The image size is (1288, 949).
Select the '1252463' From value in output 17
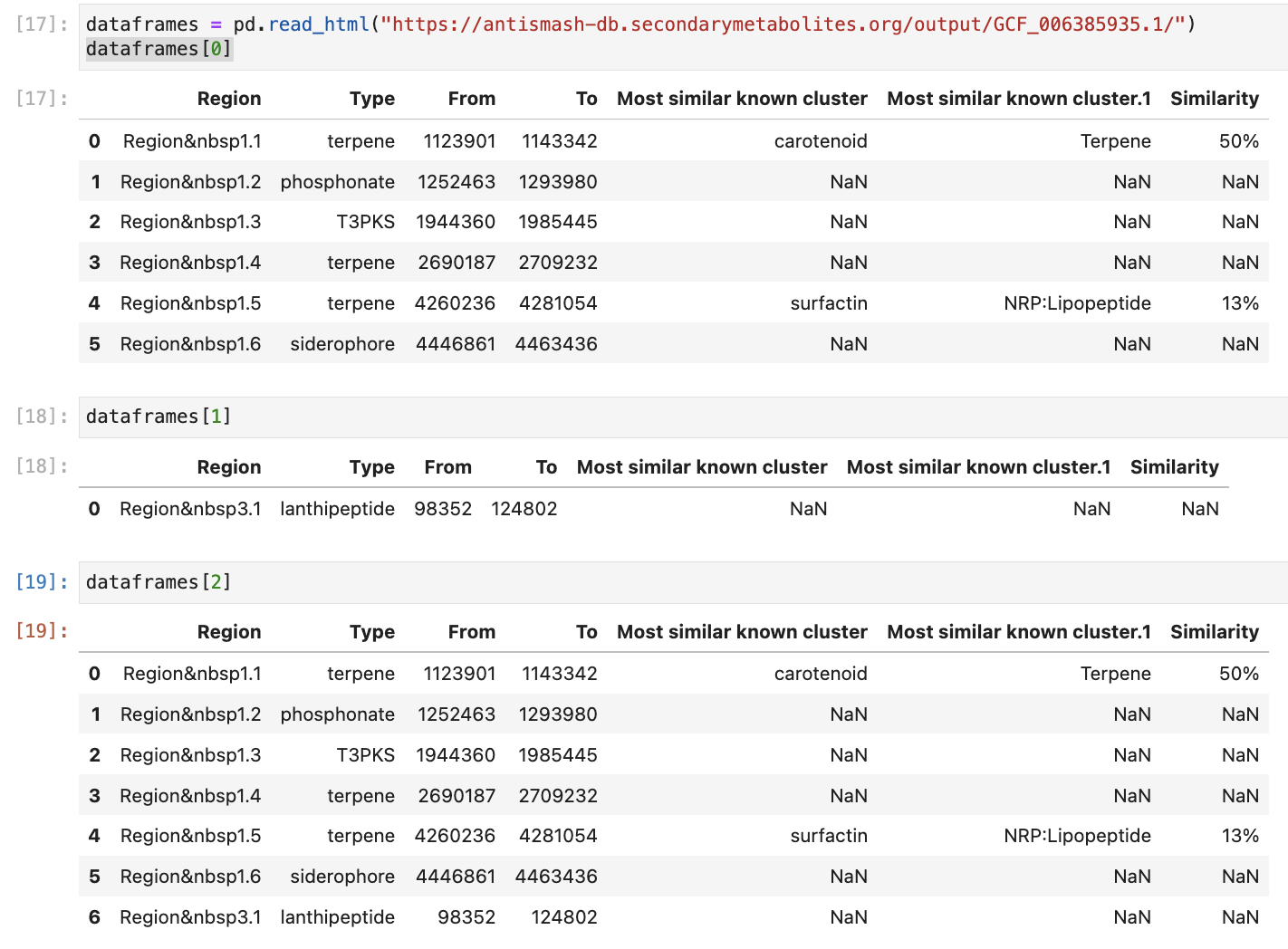[x=457, y=182]
